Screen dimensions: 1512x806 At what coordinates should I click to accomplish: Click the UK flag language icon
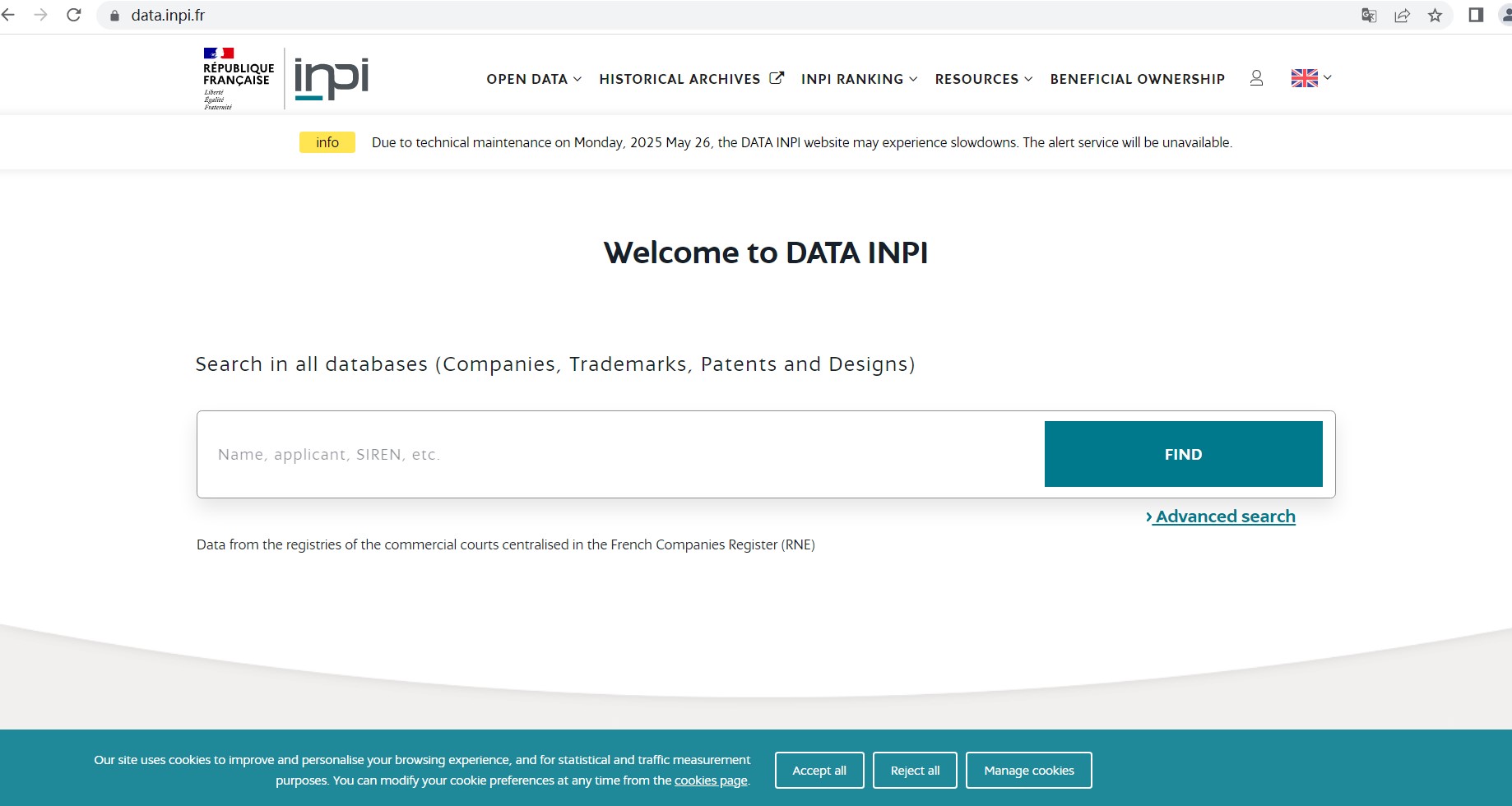1304,78
